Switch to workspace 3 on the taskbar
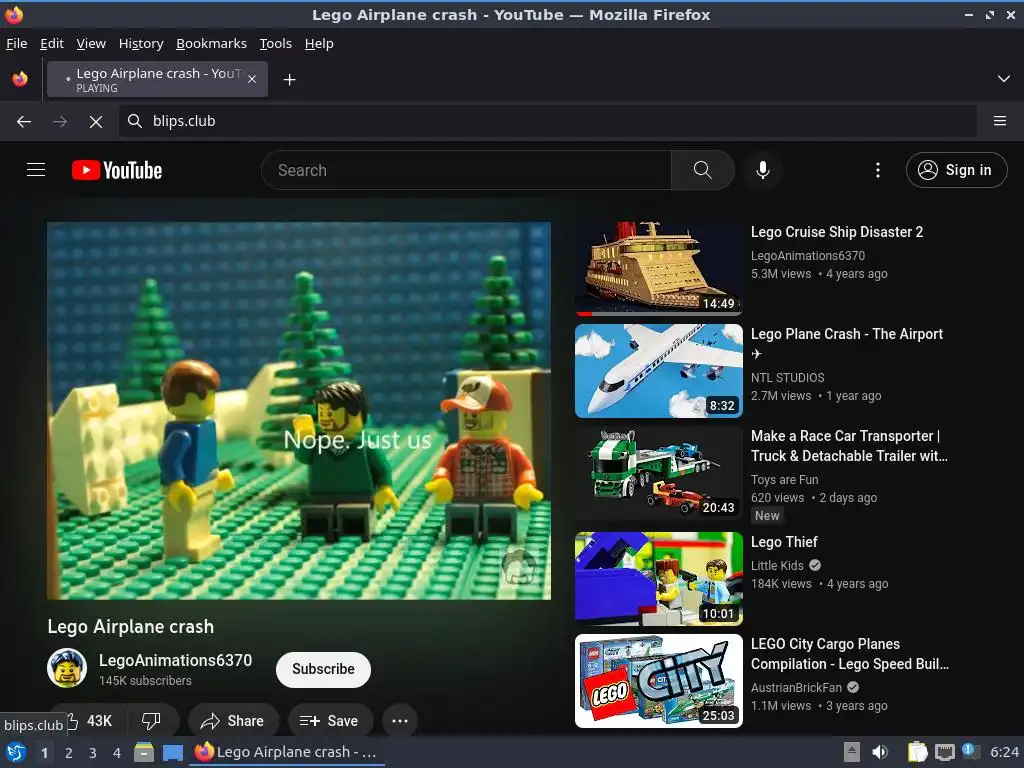The height and width of the screenshot is (768, 1024). 93,753
